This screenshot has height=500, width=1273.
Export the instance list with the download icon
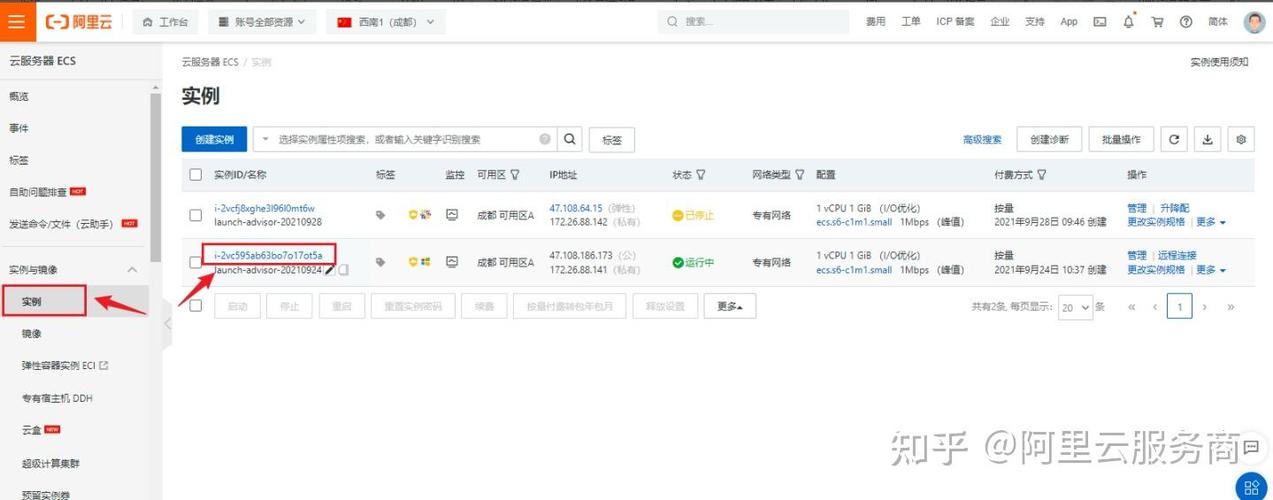tap(1207, 140)
